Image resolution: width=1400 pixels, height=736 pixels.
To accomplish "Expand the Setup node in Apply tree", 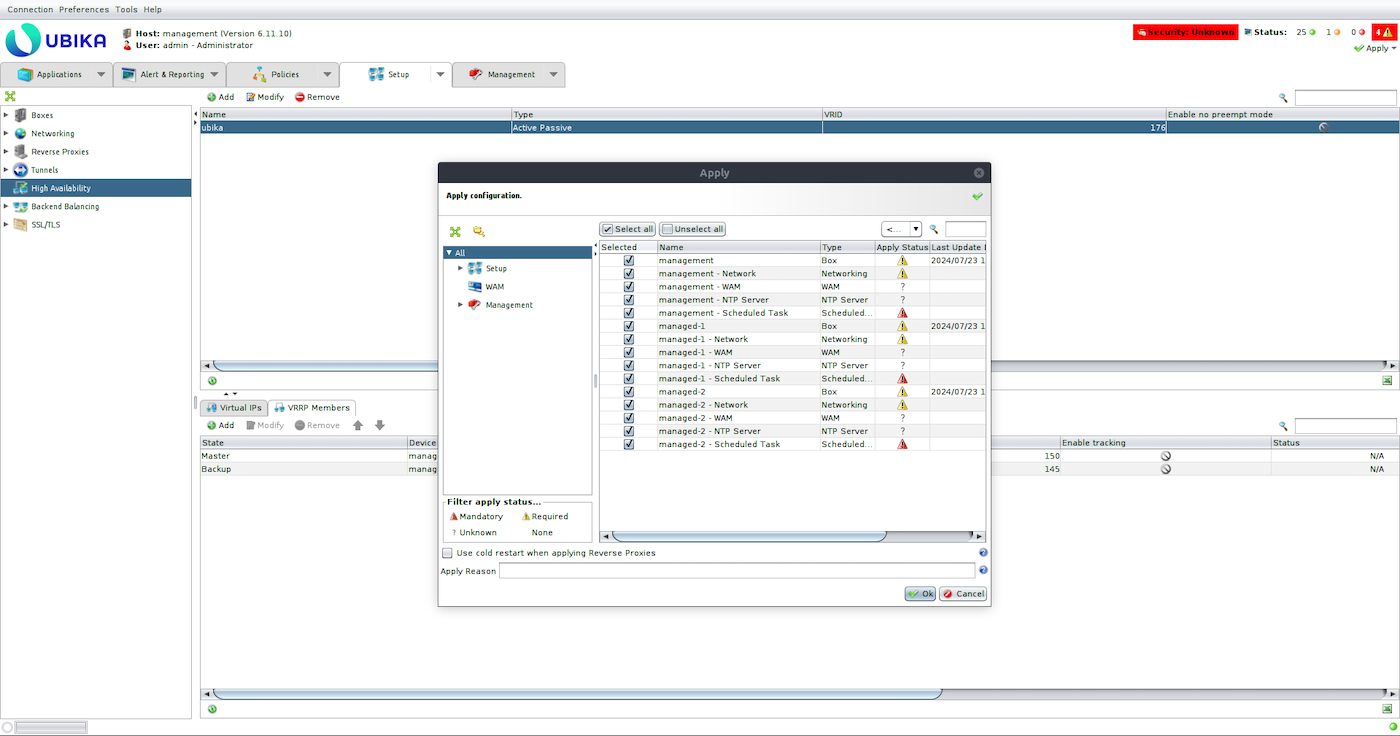I will pyautogui.click(x=460, y=268).
